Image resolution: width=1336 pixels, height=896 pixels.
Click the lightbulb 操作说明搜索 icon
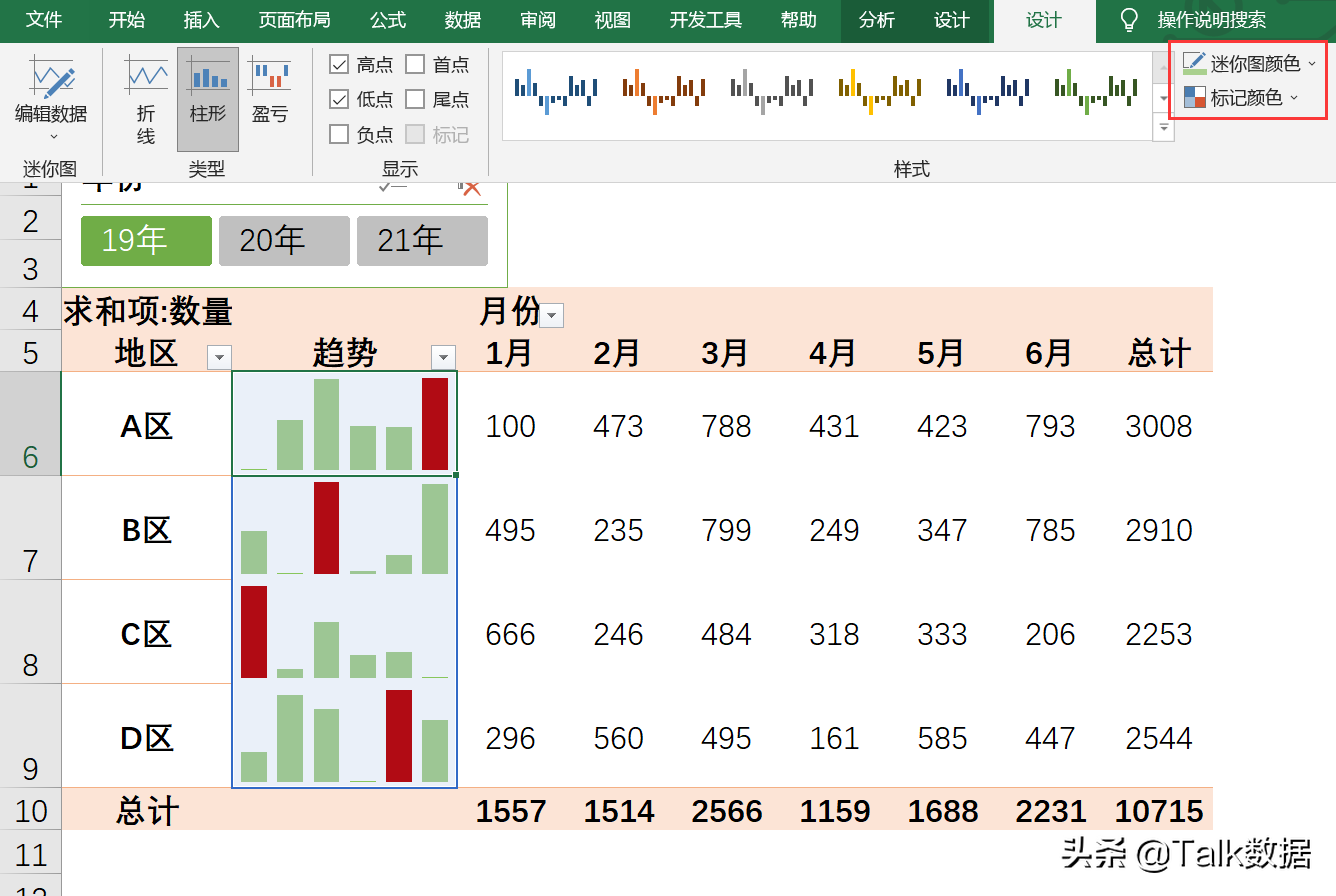tap(1129, 19)
